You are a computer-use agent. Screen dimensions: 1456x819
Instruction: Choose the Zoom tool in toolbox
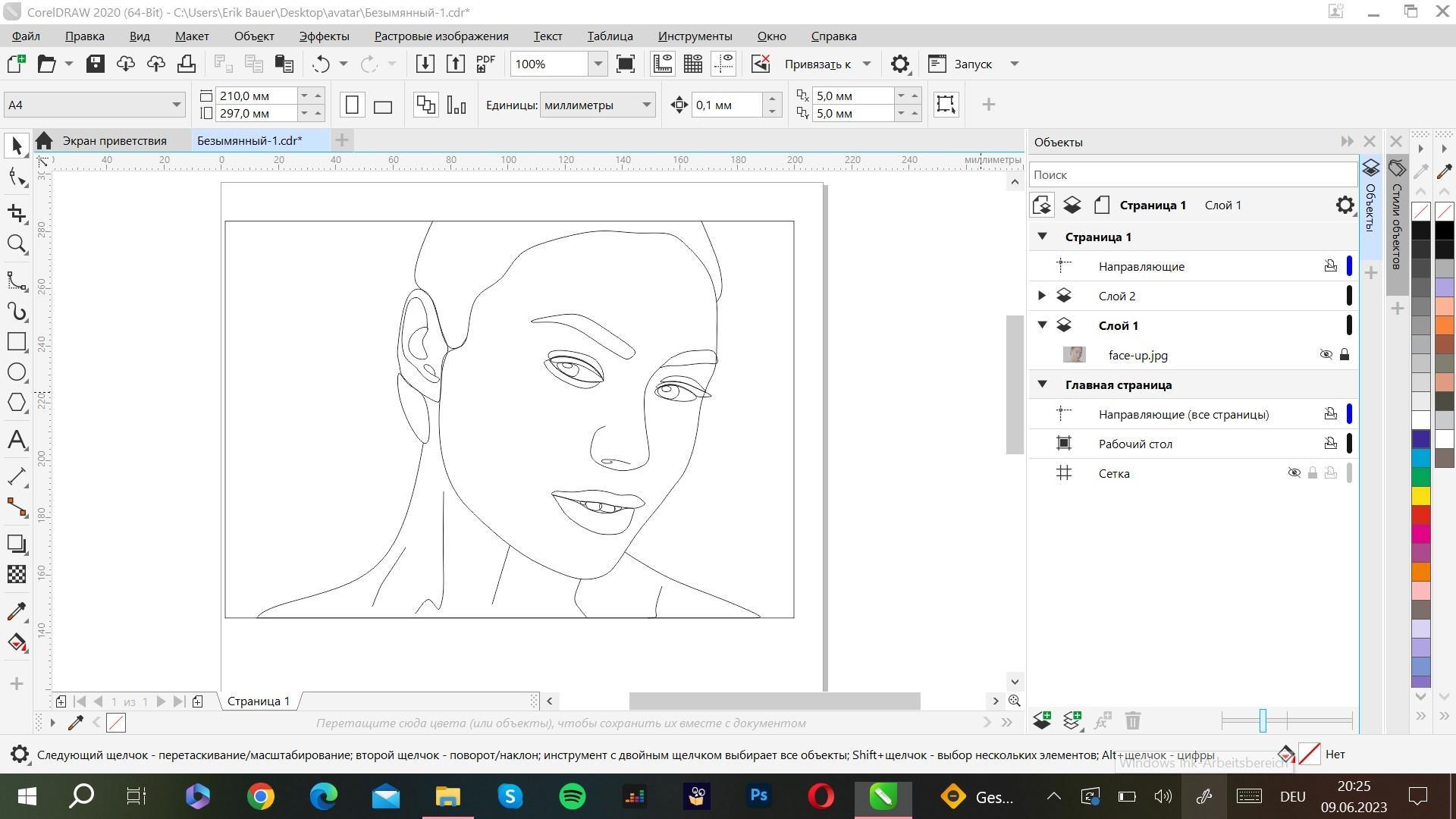point(17,244)
